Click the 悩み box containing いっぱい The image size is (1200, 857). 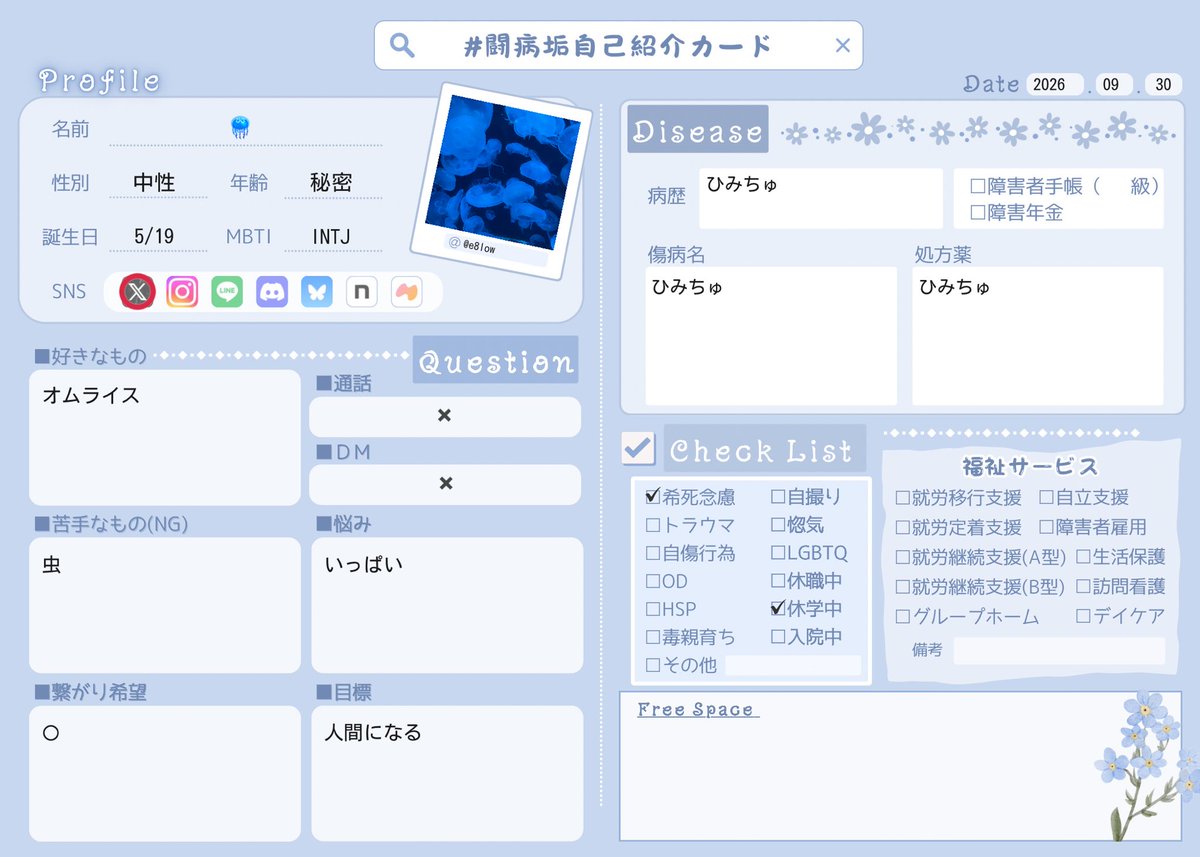(x=448, y=605)
